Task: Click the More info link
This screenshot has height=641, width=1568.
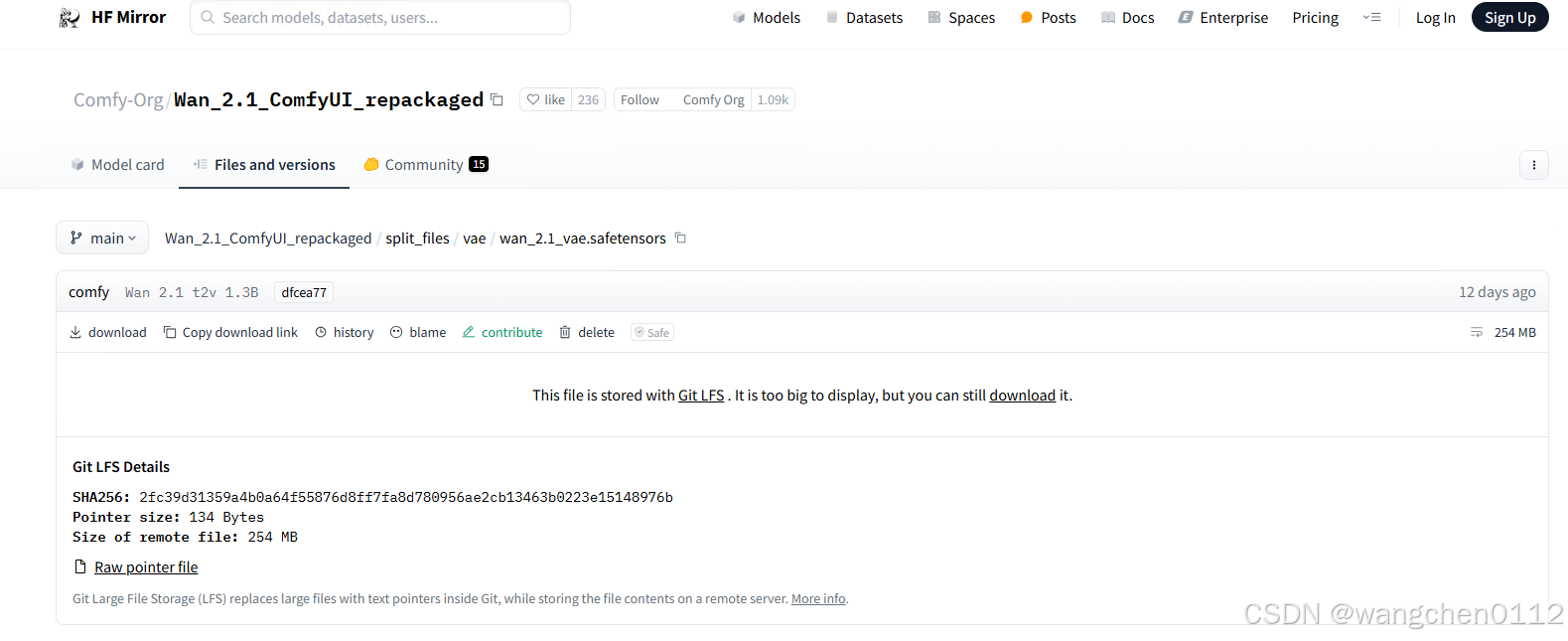Action: pos(818,598)
